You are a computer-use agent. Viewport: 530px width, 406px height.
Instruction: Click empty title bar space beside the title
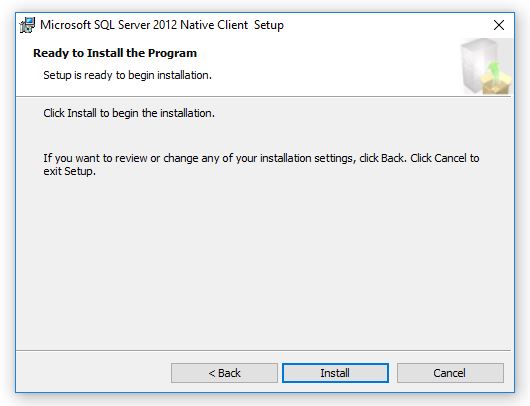click(x=385, y=25)
